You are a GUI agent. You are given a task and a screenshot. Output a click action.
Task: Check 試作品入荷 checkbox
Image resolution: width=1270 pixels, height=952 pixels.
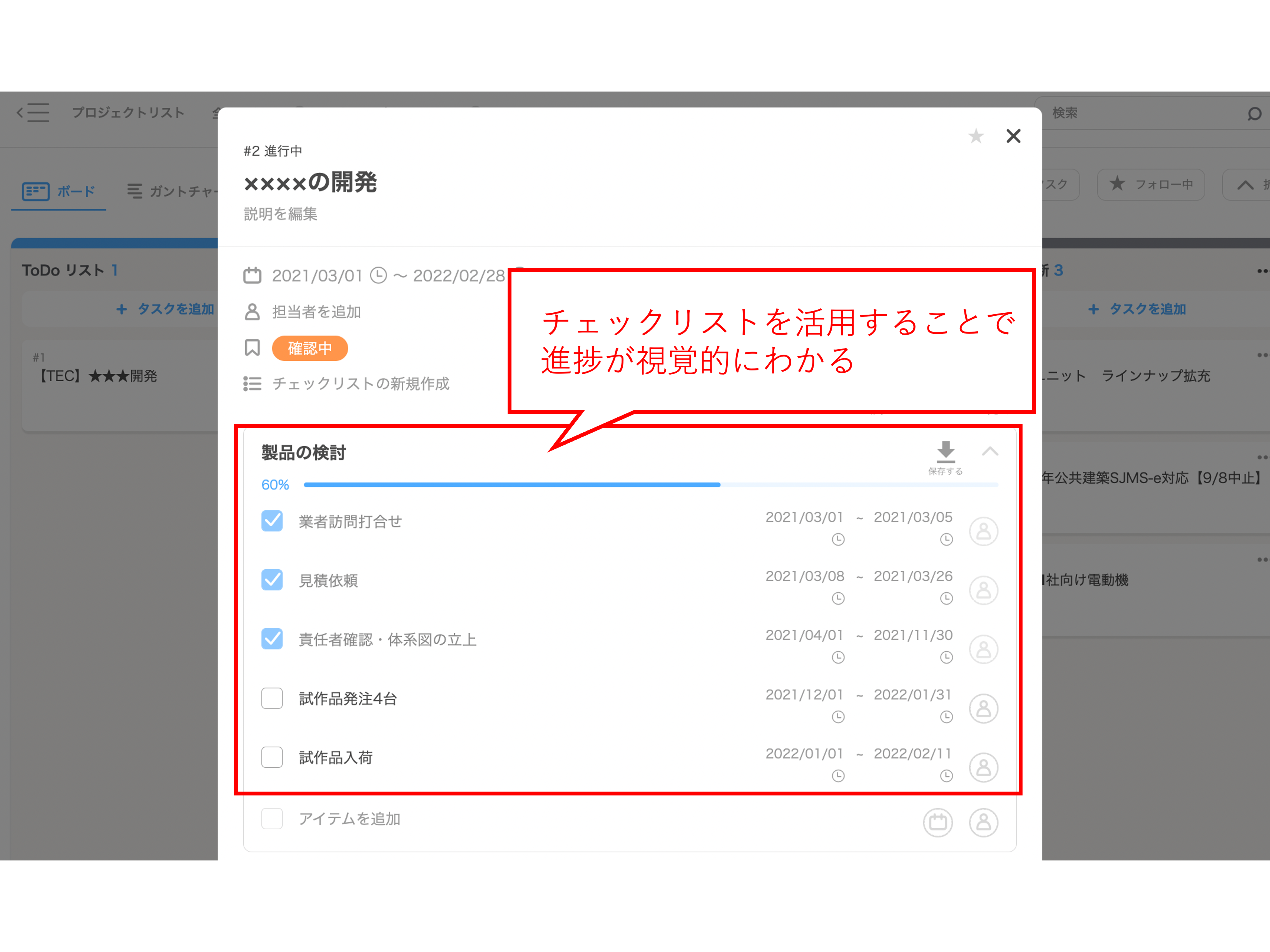pos(272,757)
